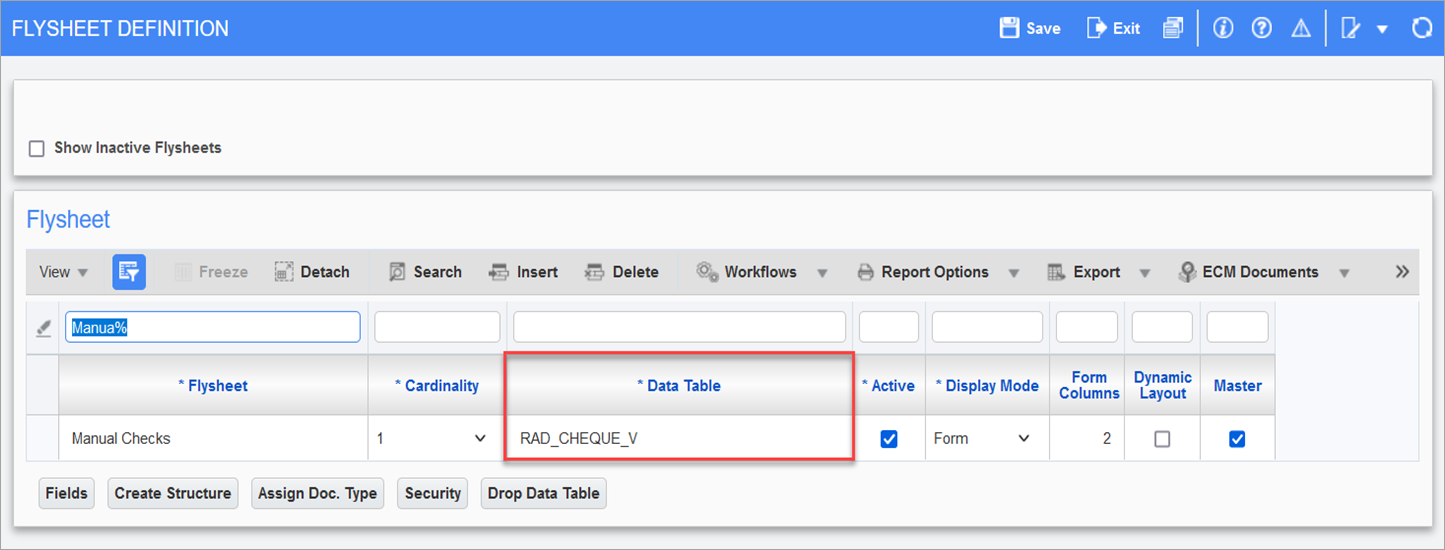Click the Create Structure button

click(173, 493)
